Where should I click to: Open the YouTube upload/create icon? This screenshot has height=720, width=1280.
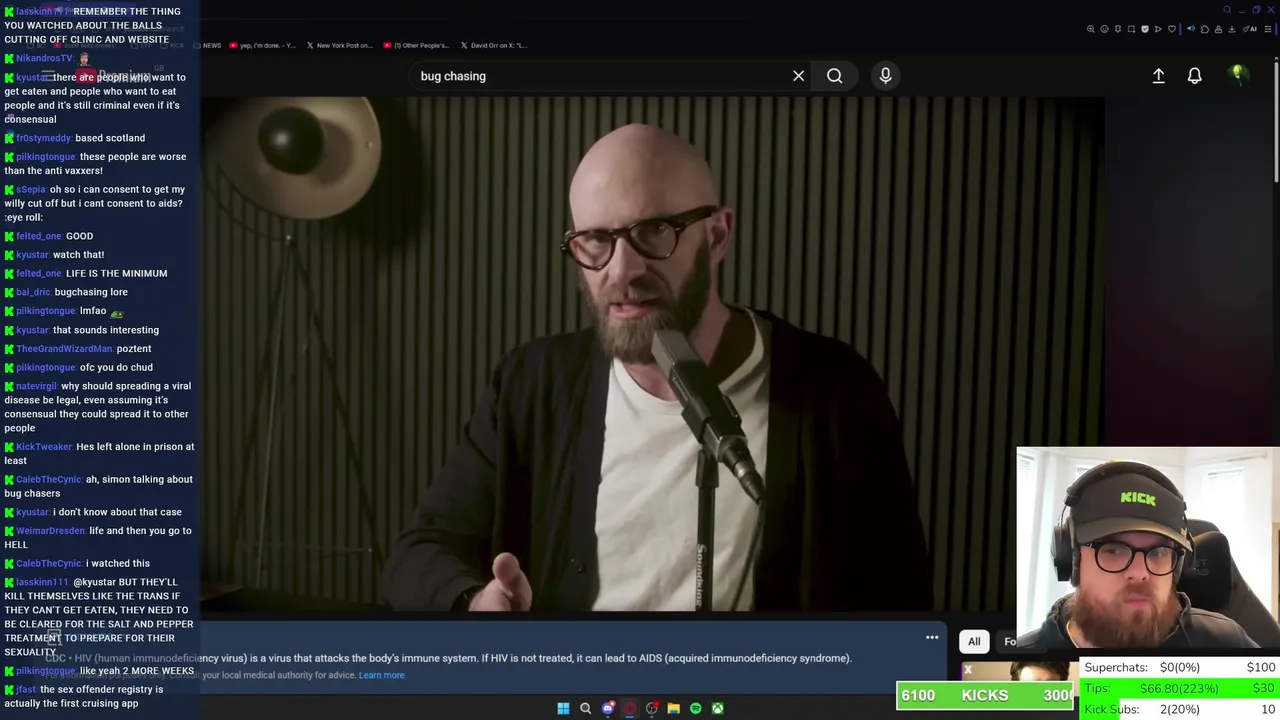click(1158, 76)
